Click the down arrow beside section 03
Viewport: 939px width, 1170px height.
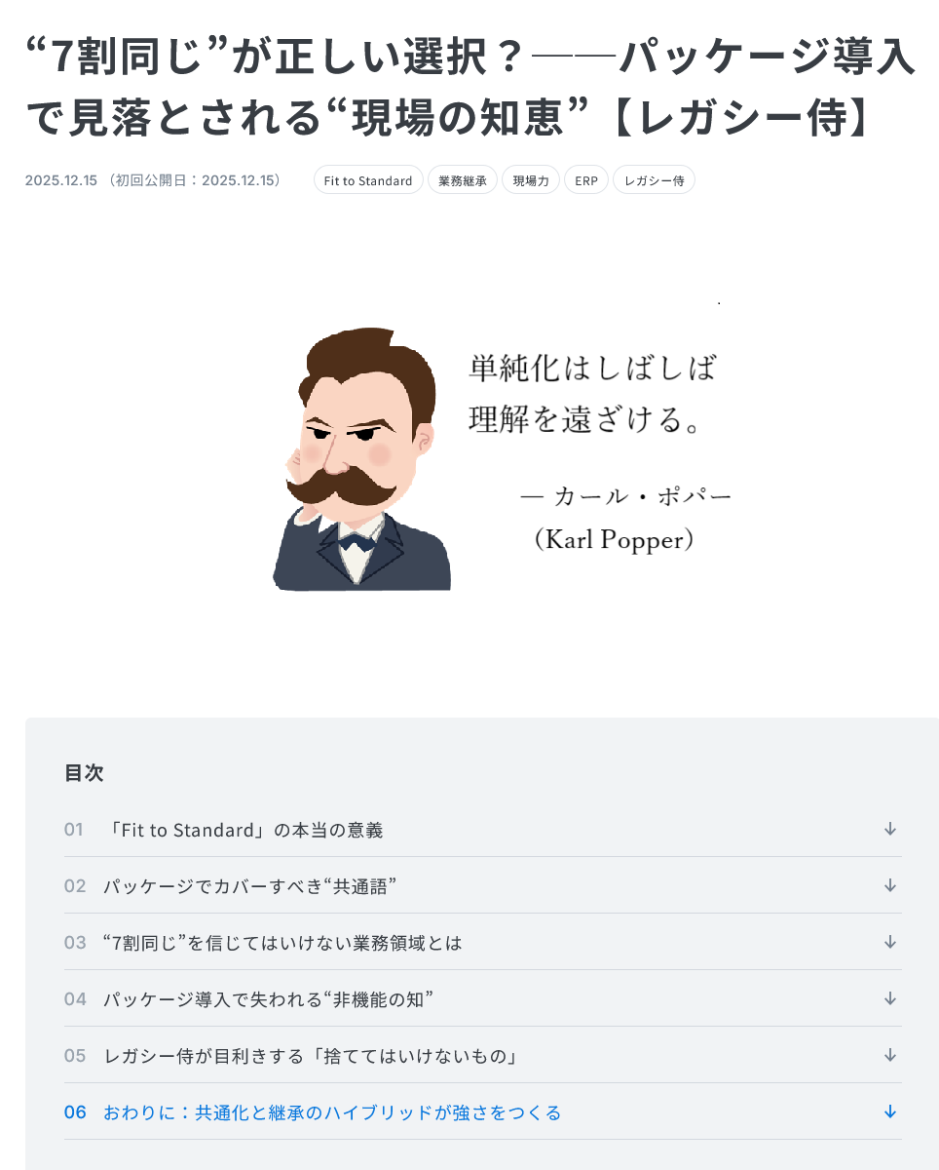tap(890, 942)
